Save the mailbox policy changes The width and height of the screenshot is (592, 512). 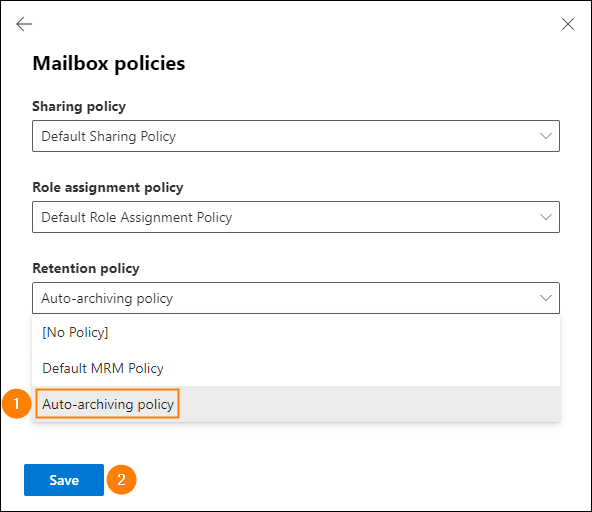click(64, 480)
